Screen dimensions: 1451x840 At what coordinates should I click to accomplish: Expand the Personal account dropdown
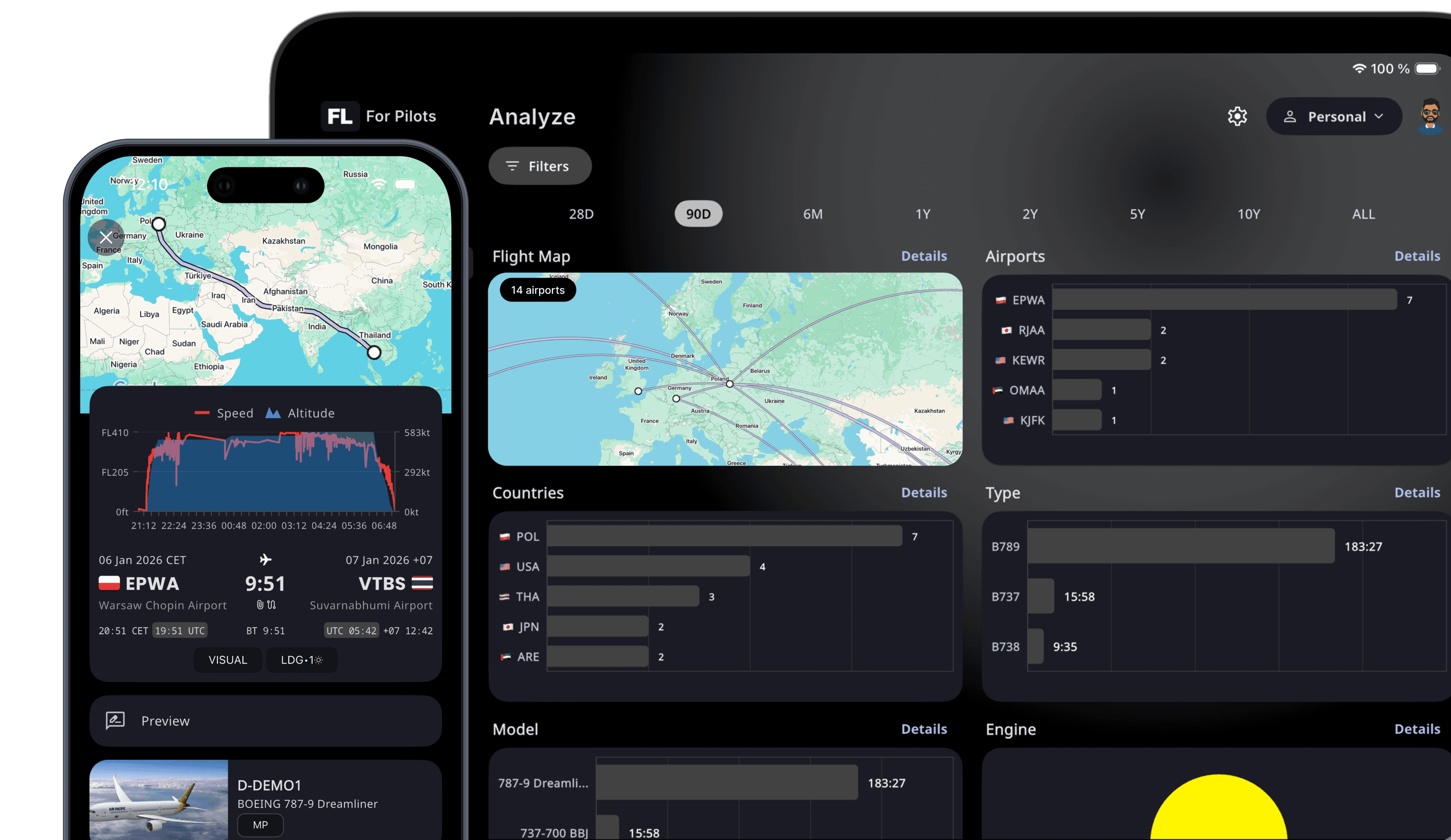1333,116
